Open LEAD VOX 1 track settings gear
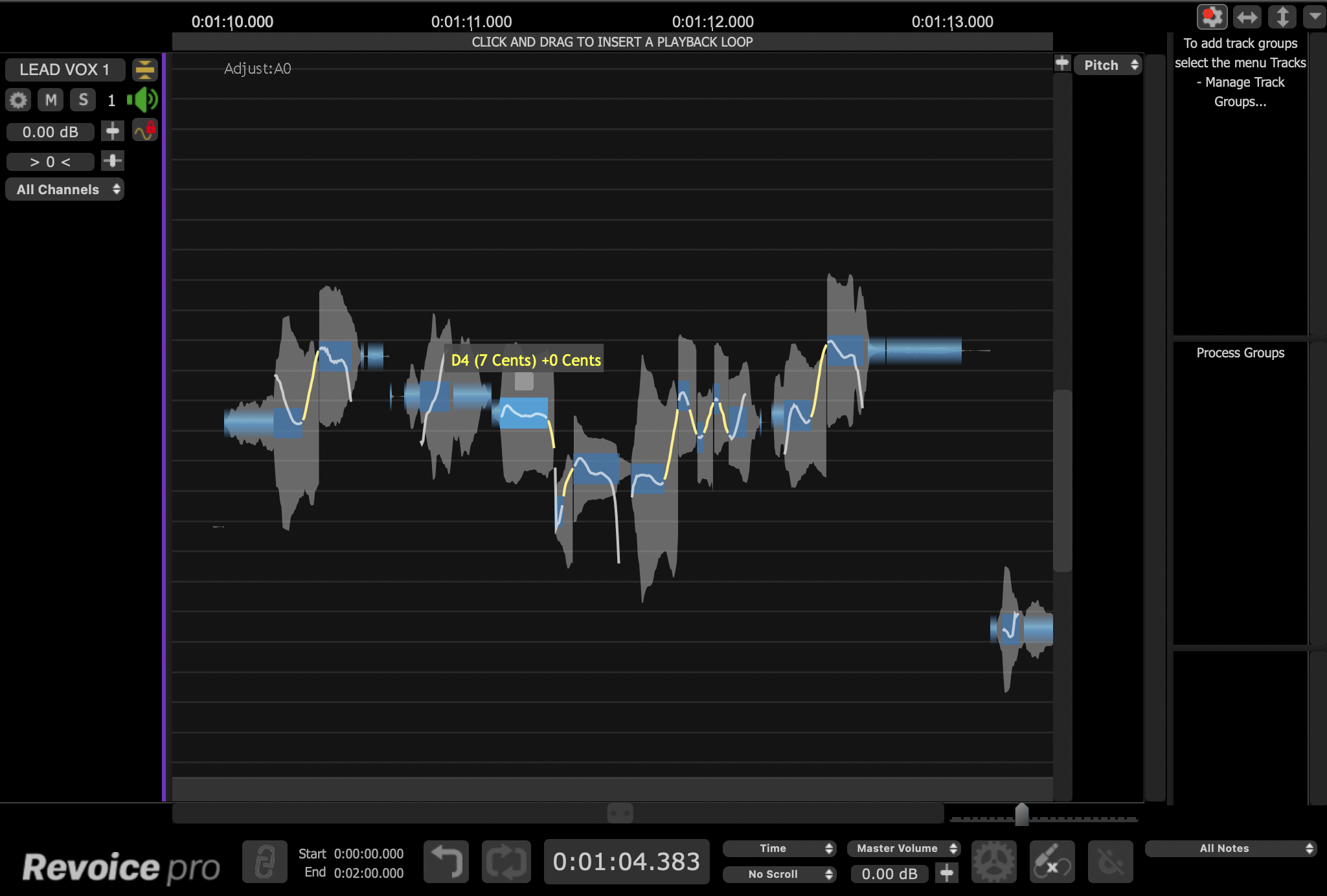The height and width of the screenshot is (896, 1327). (x=18, y=100)
